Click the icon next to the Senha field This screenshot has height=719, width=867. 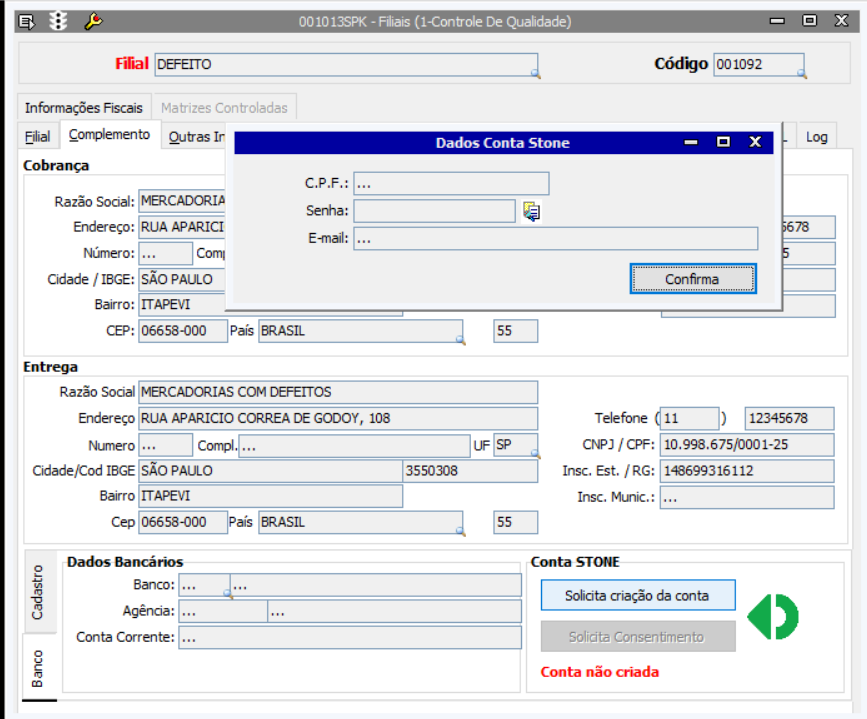point(531,211)
